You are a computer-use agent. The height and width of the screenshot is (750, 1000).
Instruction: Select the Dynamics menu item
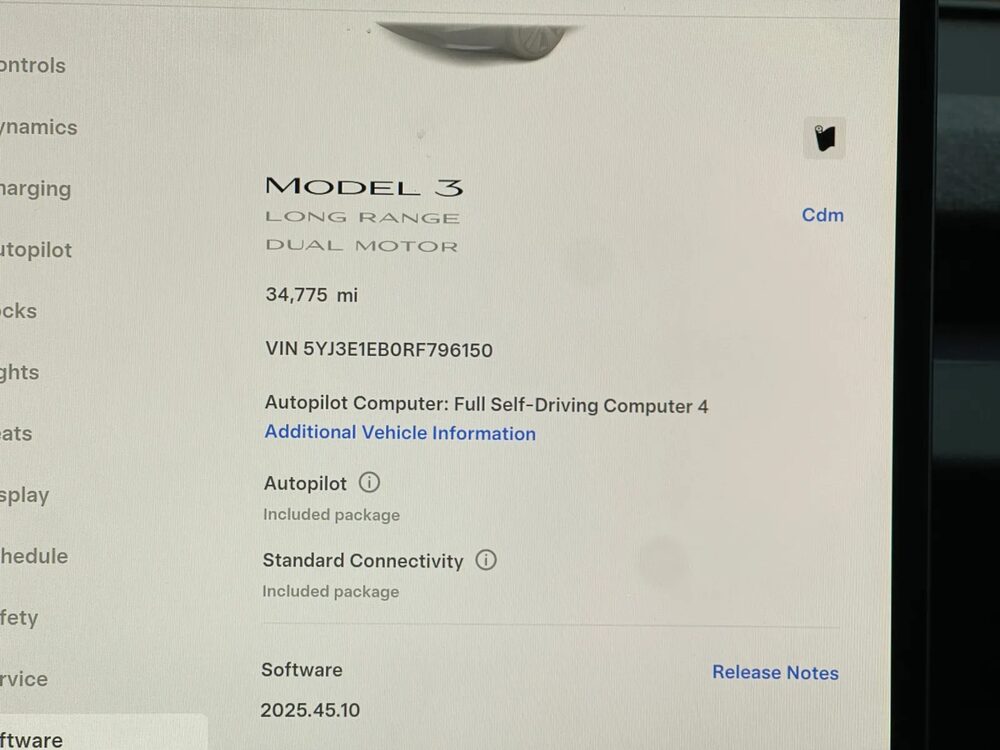click(38, 127)
